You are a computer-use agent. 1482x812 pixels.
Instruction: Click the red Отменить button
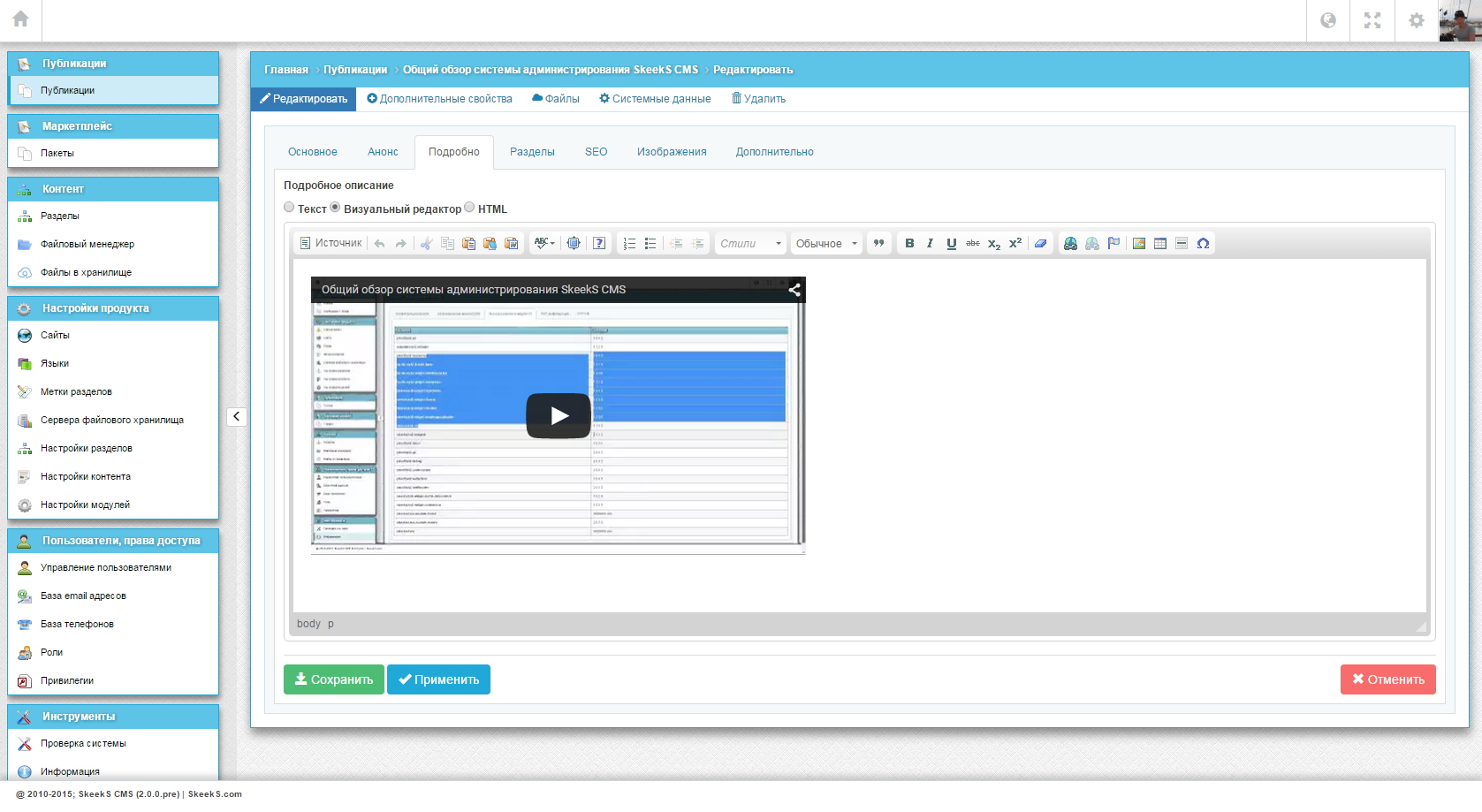coord(1388,679)
